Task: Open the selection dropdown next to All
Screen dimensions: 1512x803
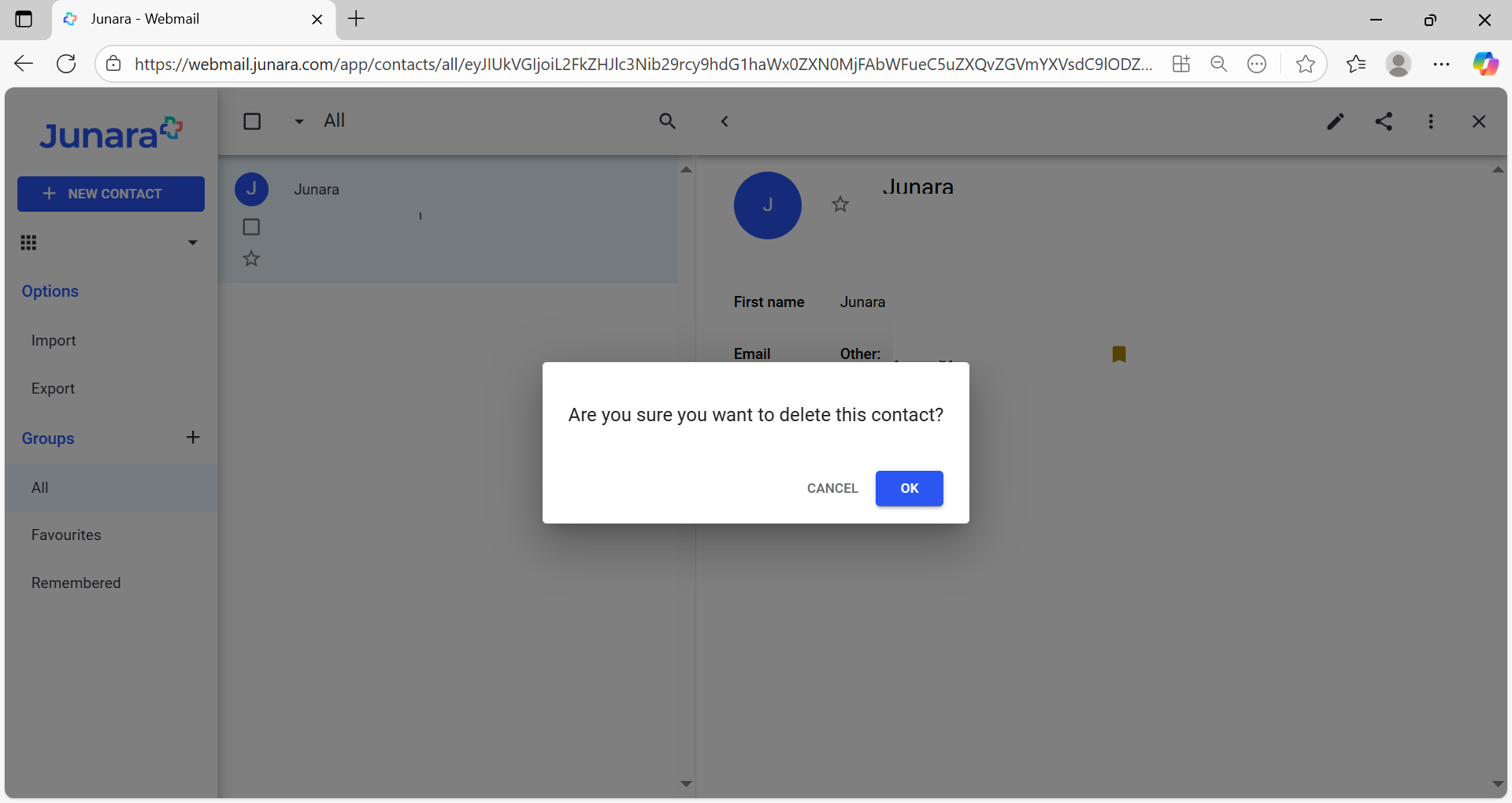Action: click(298, 121)
